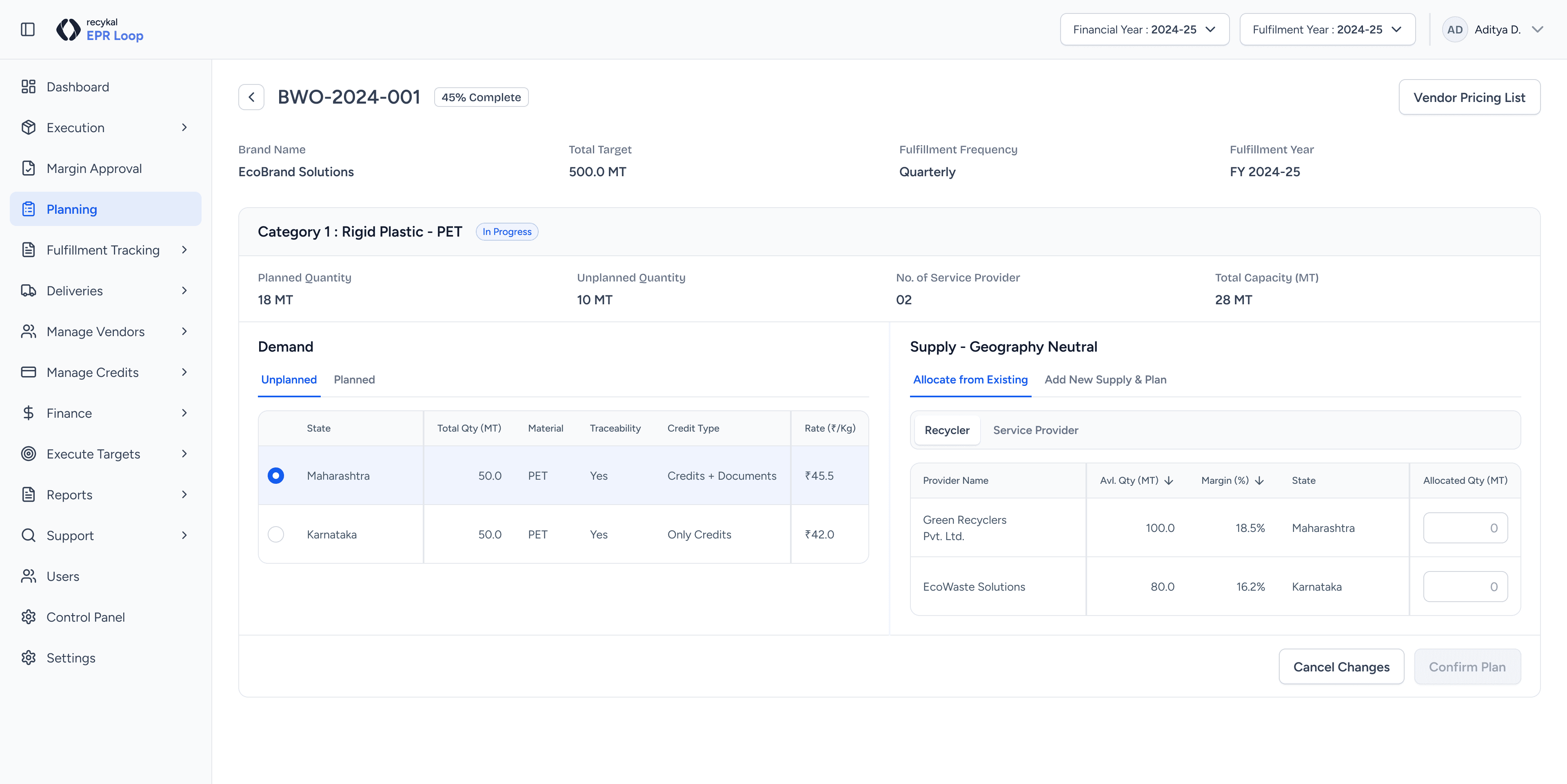1567x784 pixels.
Task: Click the Settings gear icon
Action: click(x=29, y=658)
